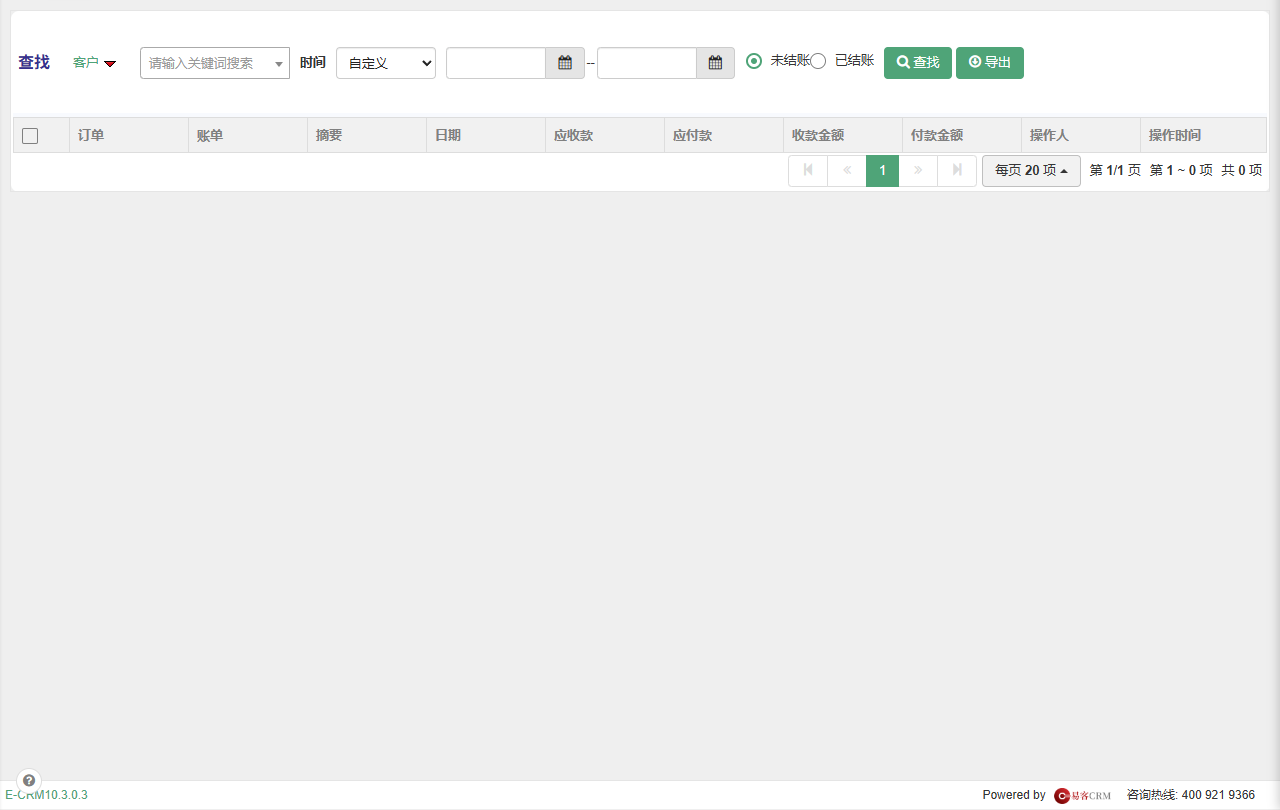Image resolution: width=1280 pixels, height=810 pixels.
Task: Open the start date calendar picker
Action: (565, 63)
